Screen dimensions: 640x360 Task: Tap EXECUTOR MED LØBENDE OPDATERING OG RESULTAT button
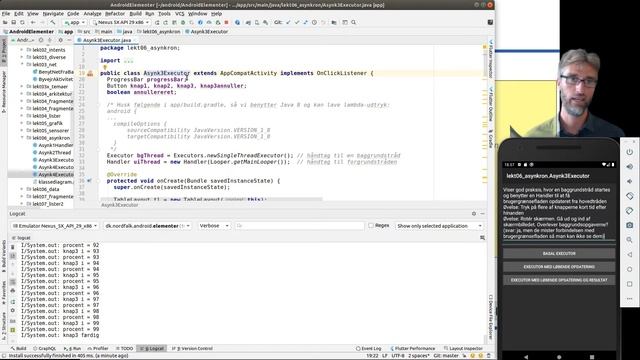(559, 280)
